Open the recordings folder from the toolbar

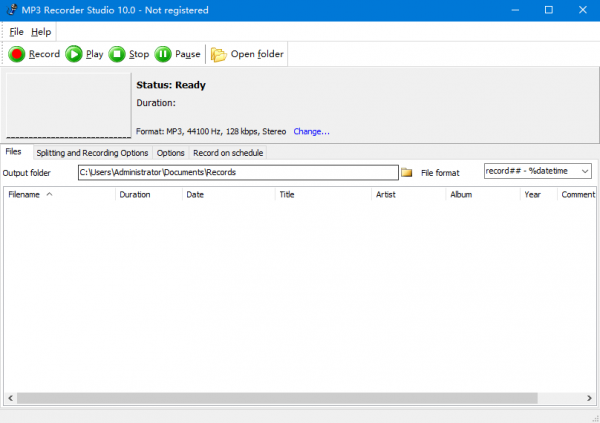point(247,54)
